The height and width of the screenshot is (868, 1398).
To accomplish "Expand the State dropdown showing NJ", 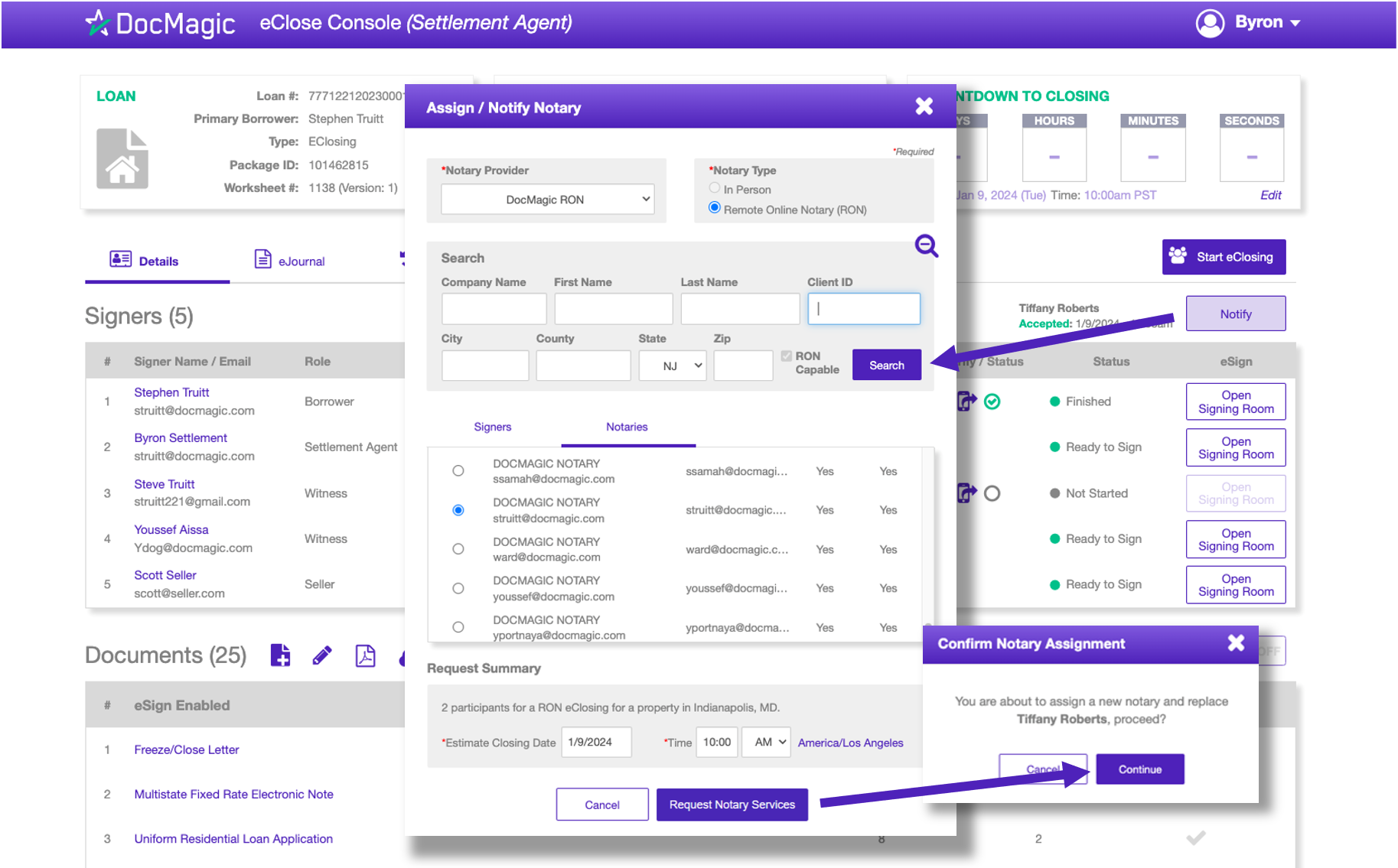I will point(672,366).
